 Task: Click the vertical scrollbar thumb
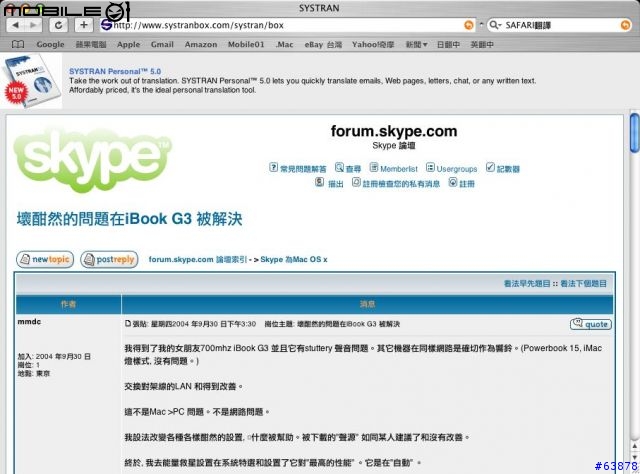634,134
